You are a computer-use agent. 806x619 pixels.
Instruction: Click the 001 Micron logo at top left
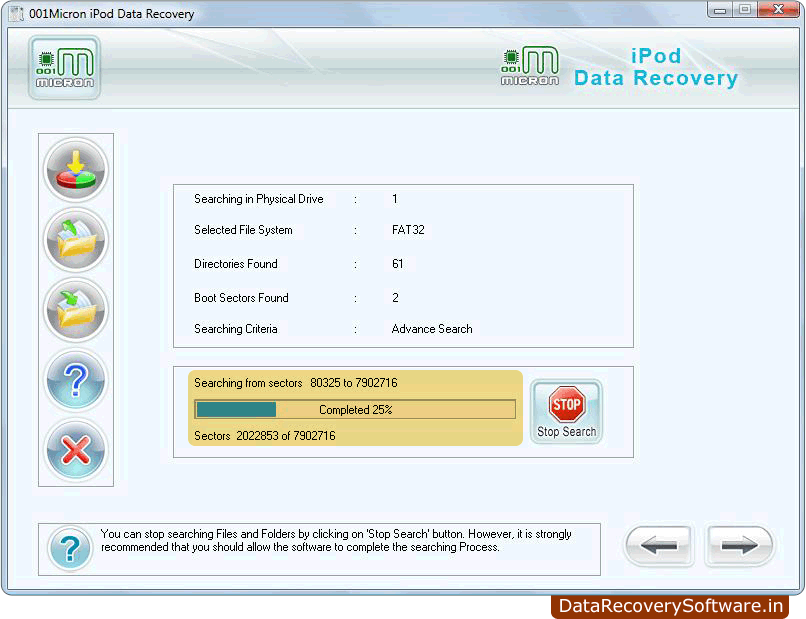point(65,67)
